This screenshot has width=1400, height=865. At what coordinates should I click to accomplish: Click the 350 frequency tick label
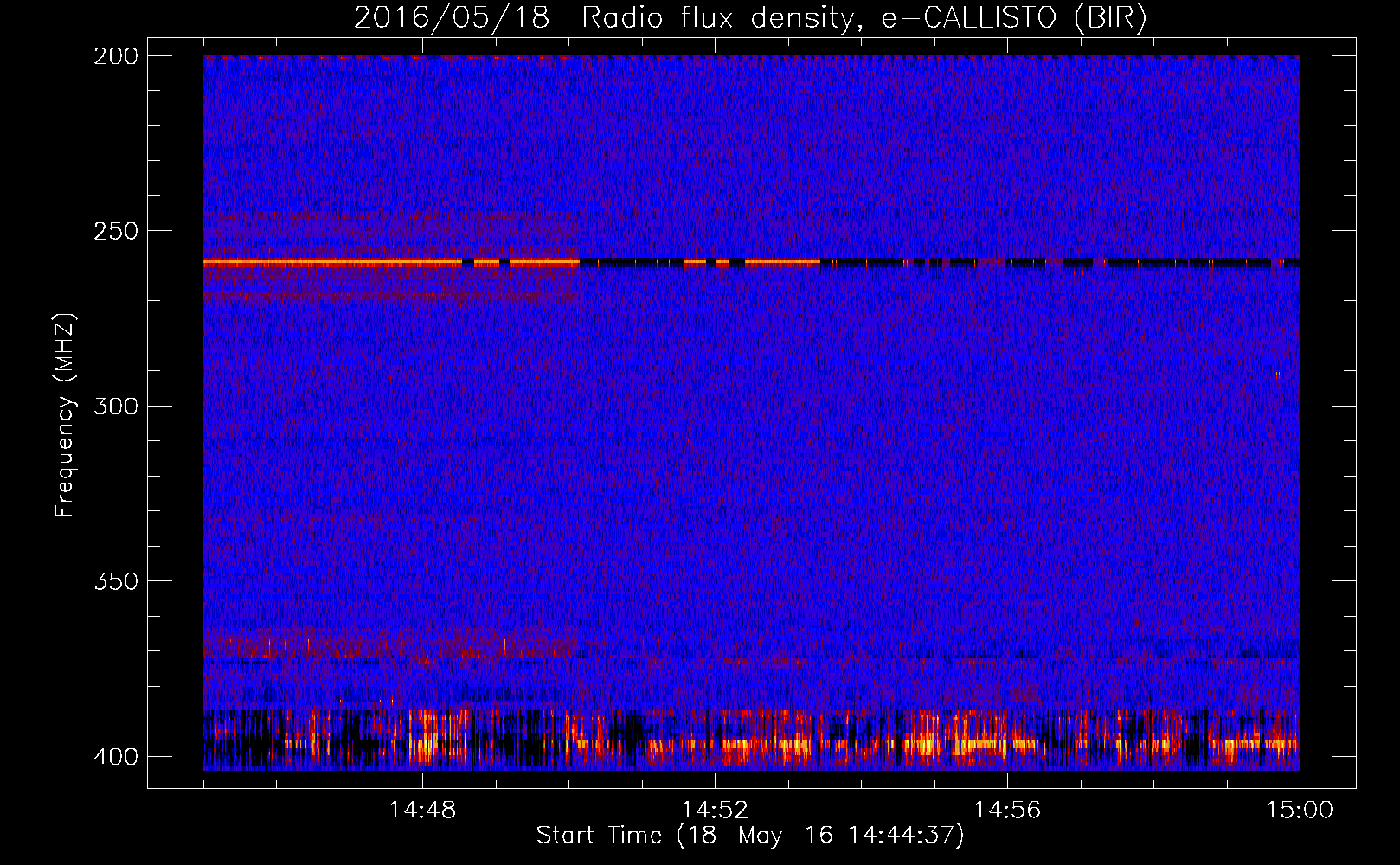click(x=115, y=580)
